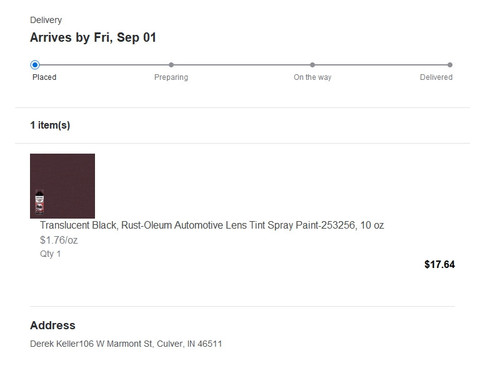This screenshot has height=391, width=500.
Task: Click the Delivery label at top
Action: pyautogui.click(x=46, y=20)
